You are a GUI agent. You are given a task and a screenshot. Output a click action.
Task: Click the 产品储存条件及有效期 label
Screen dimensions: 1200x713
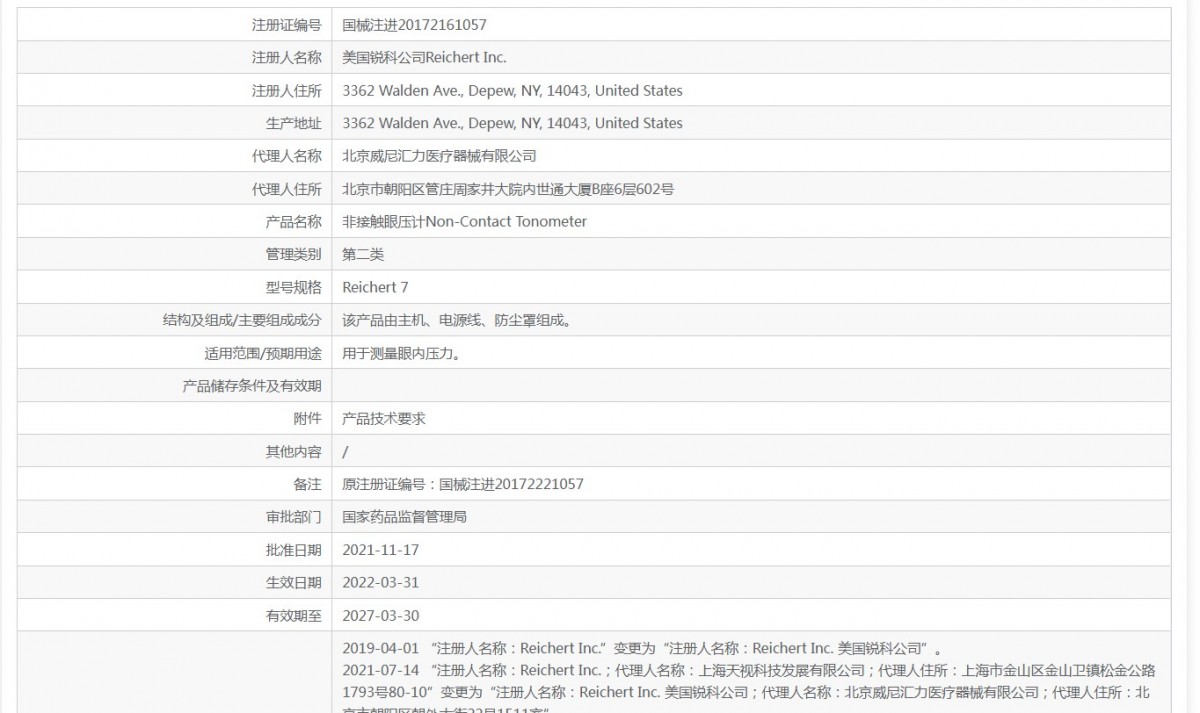(252, 386)
